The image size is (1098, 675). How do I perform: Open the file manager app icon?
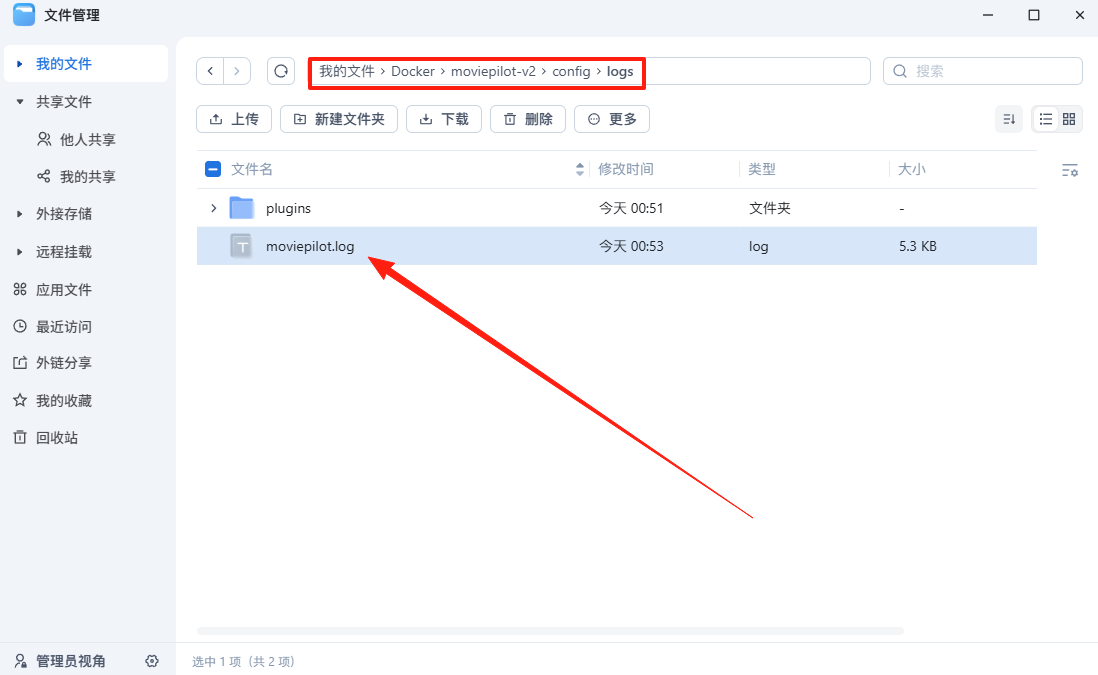pyautogui.click(x=22, y=15)
